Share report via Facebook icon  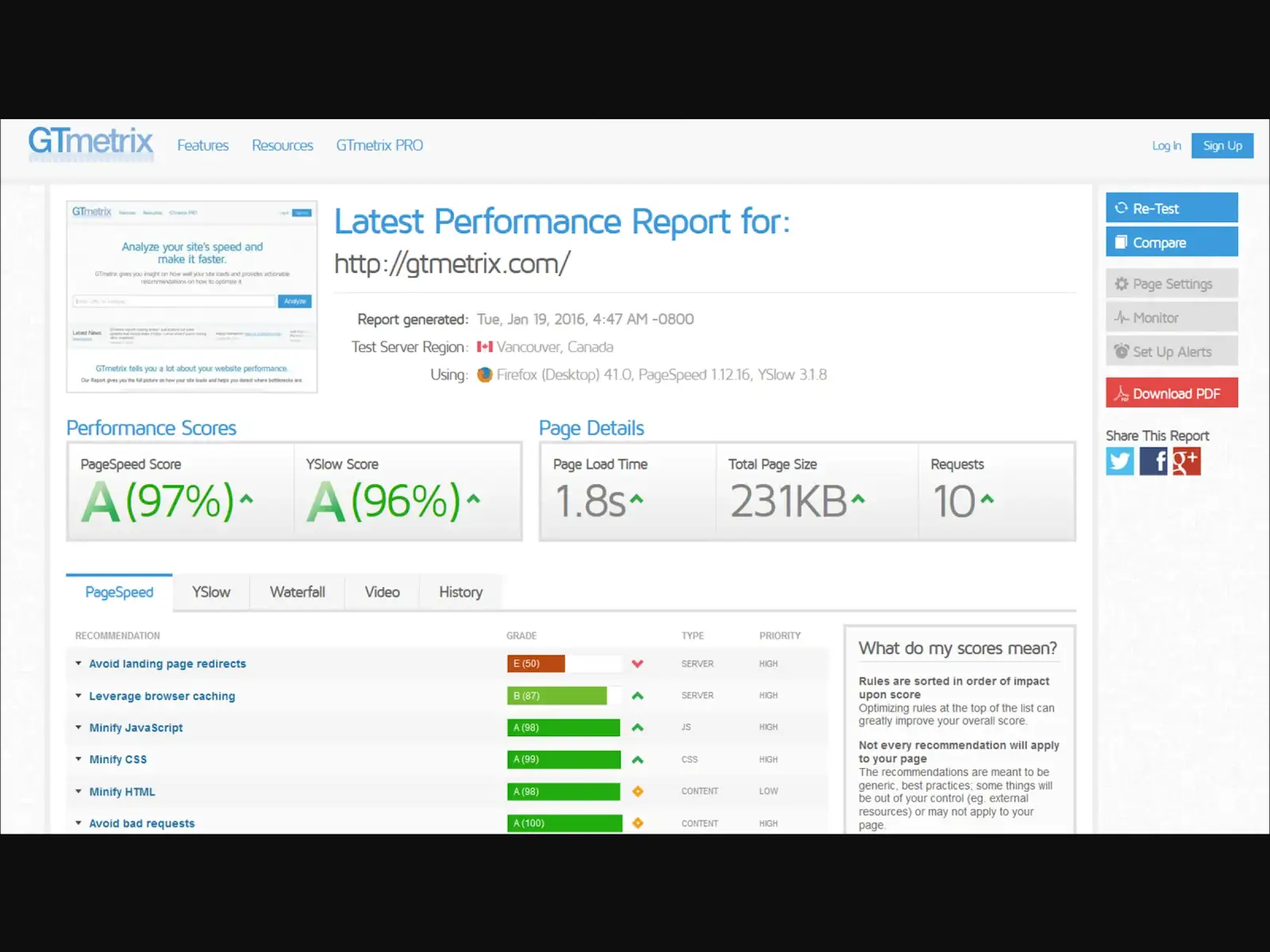coord(1153,461)
